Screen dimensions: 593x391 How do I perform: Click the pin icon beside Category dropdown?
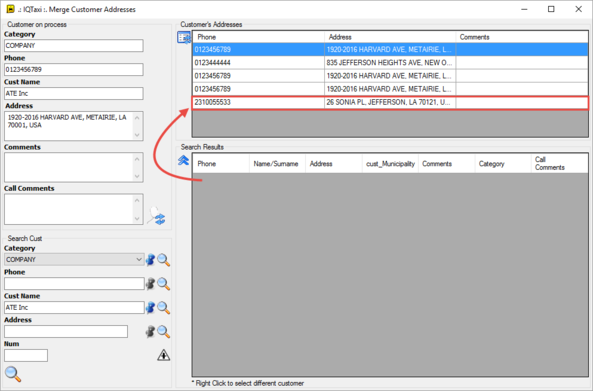(x=151, y=260)
